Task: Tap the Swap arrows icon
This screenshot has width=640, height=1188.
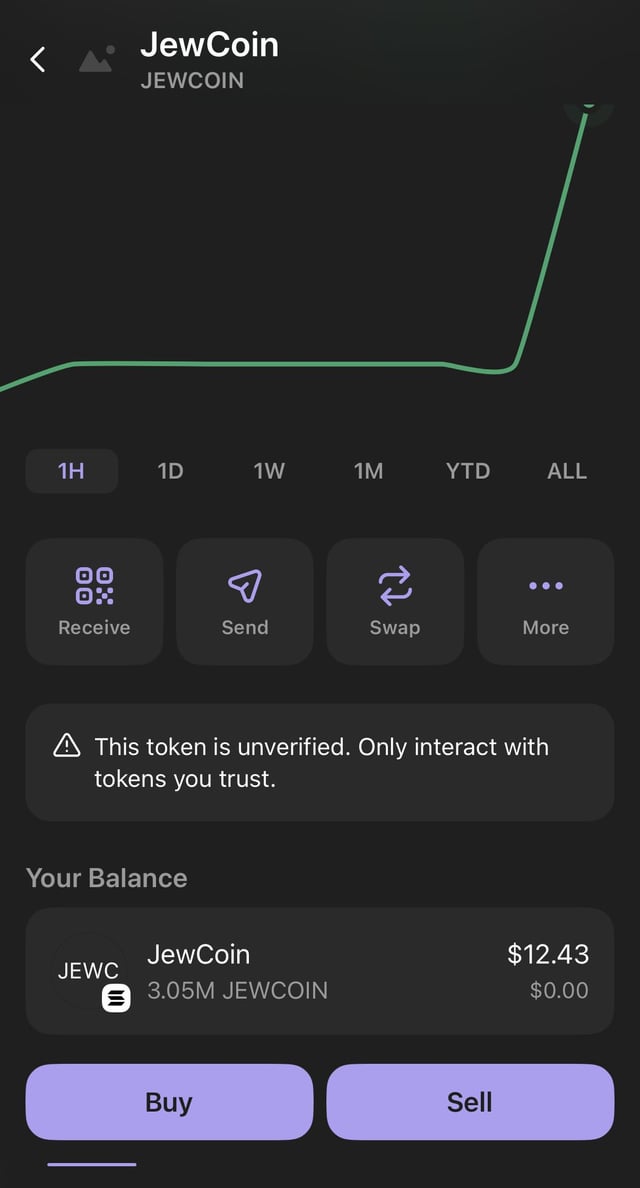Action: coord(395,586)
